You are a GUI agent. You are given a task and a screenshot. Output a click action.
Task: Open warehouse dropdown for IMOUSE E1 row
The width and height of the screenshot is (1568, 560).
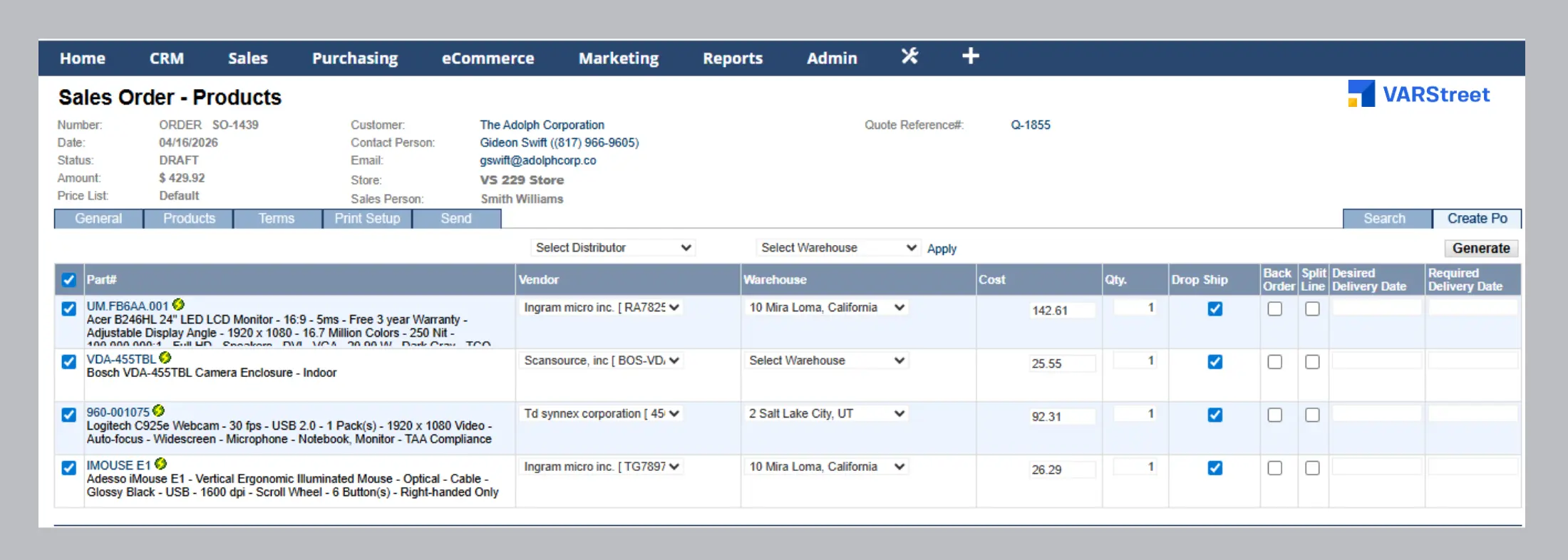point(826,467)
